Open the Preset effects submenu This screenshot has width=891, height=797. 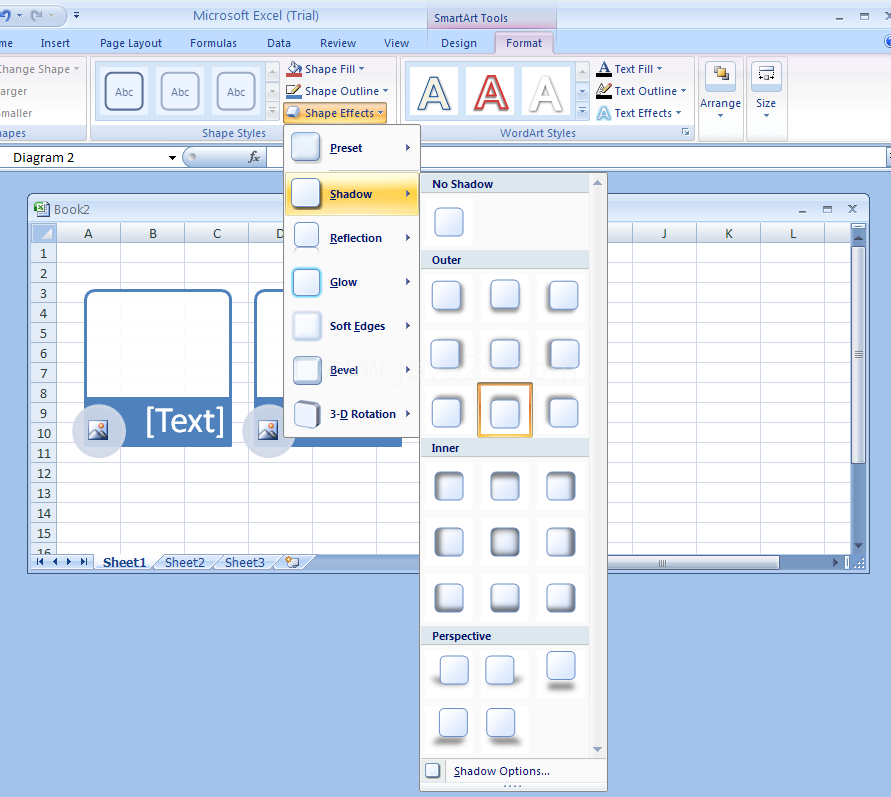pos(352,148)
